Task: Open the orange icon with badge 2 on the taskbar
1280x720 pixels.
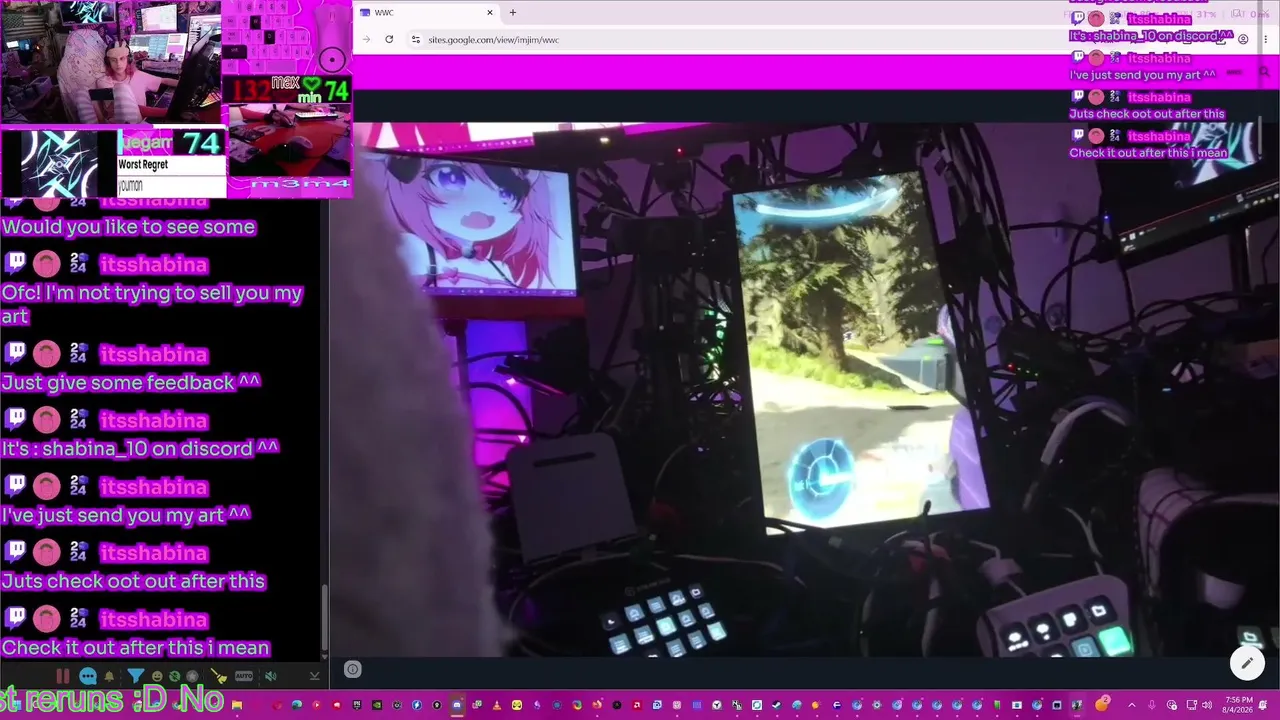Action: (x=1101, y=704)
